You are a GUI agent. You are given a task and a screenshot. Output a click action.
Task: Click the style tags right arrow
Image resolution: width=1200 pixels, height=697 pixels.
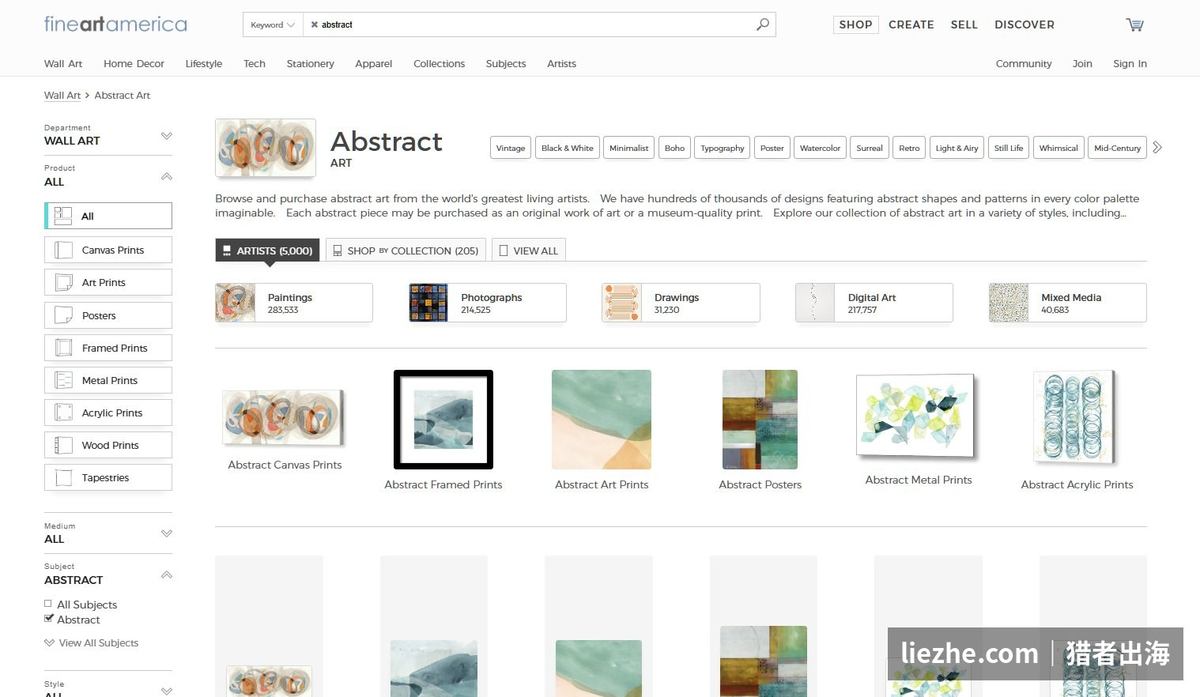1157,147
